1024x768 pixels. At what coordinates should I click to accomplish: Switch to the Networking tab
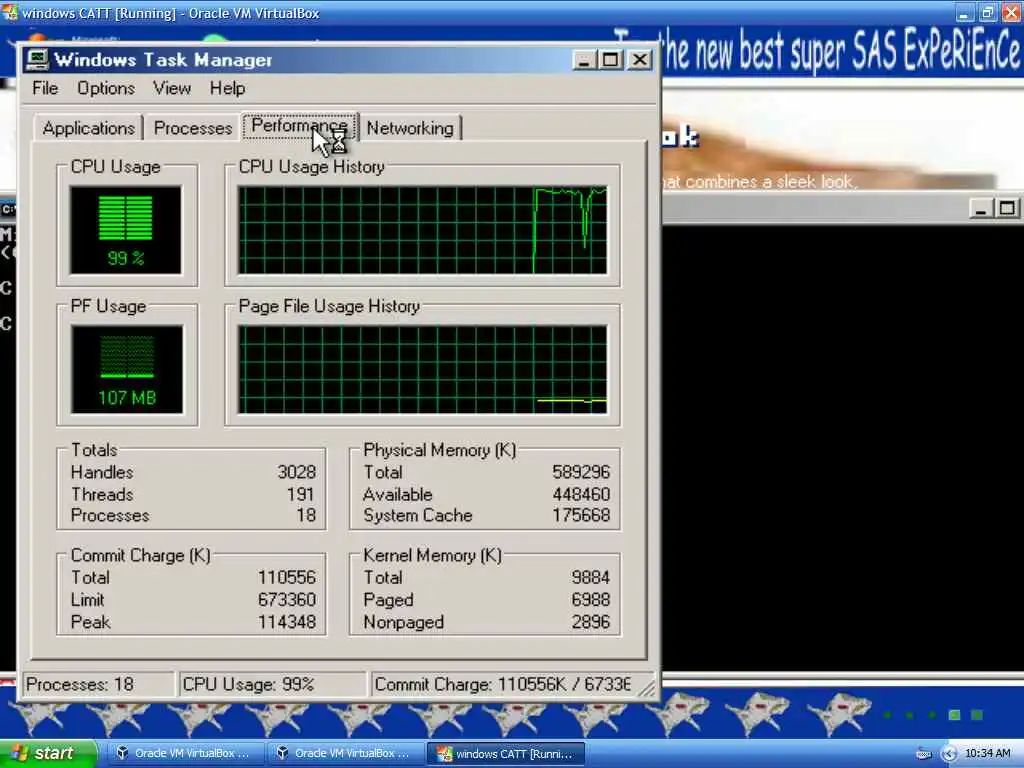point(410,128)
